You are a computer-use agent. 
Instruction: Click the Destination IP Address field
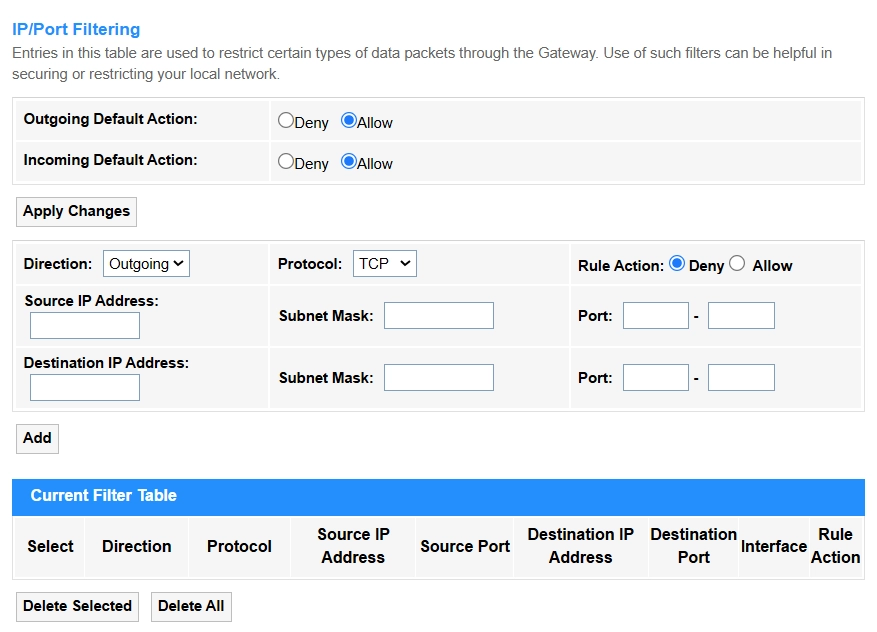point(85,388)
